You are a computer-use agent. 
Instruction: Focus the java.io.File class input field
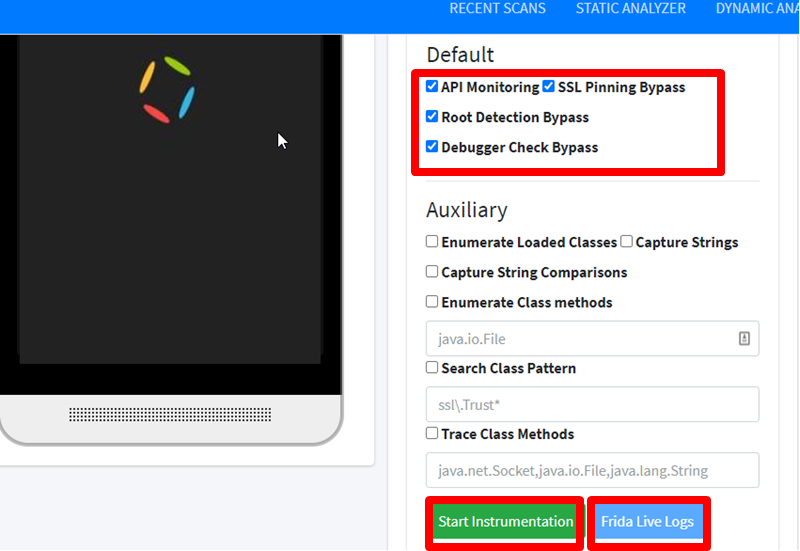pos(592,338)
